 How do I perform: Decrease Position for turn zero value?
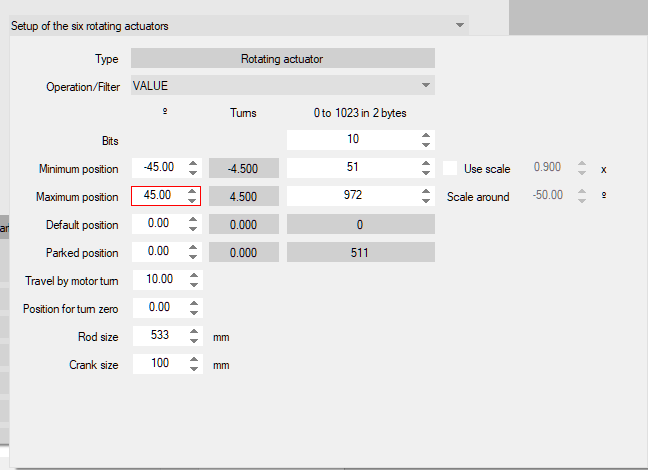click(x=193, y=313)
